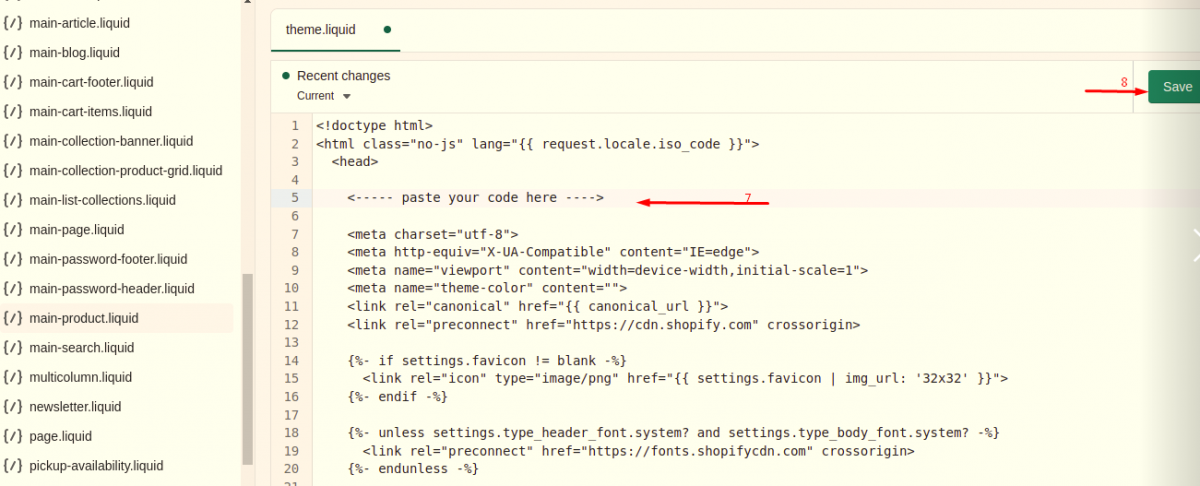Click the main-blog.liquid file icon
1200x486 pixels.
tap(13, 52)
